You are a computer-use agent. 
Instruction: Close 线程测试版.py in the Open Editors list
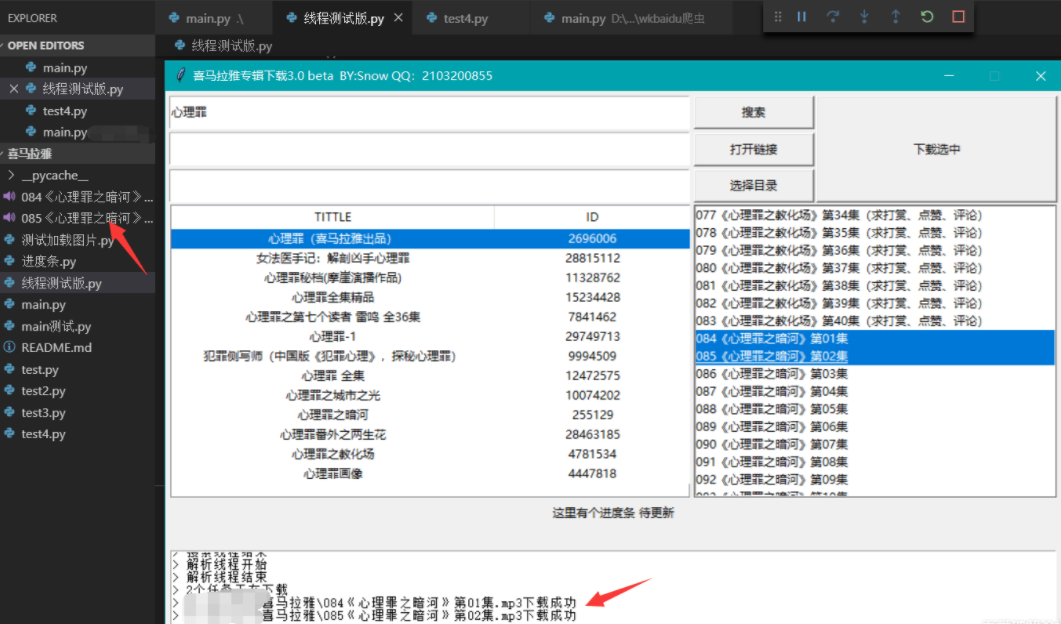(14, 89)
